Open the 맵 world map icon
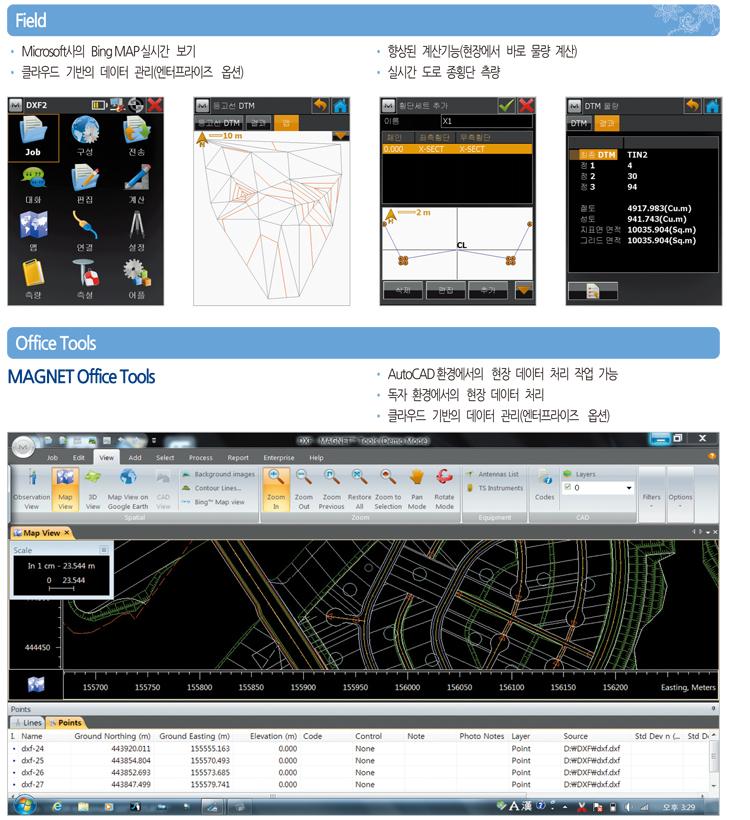This screenshot has height=820, width=750. (33, 225)
